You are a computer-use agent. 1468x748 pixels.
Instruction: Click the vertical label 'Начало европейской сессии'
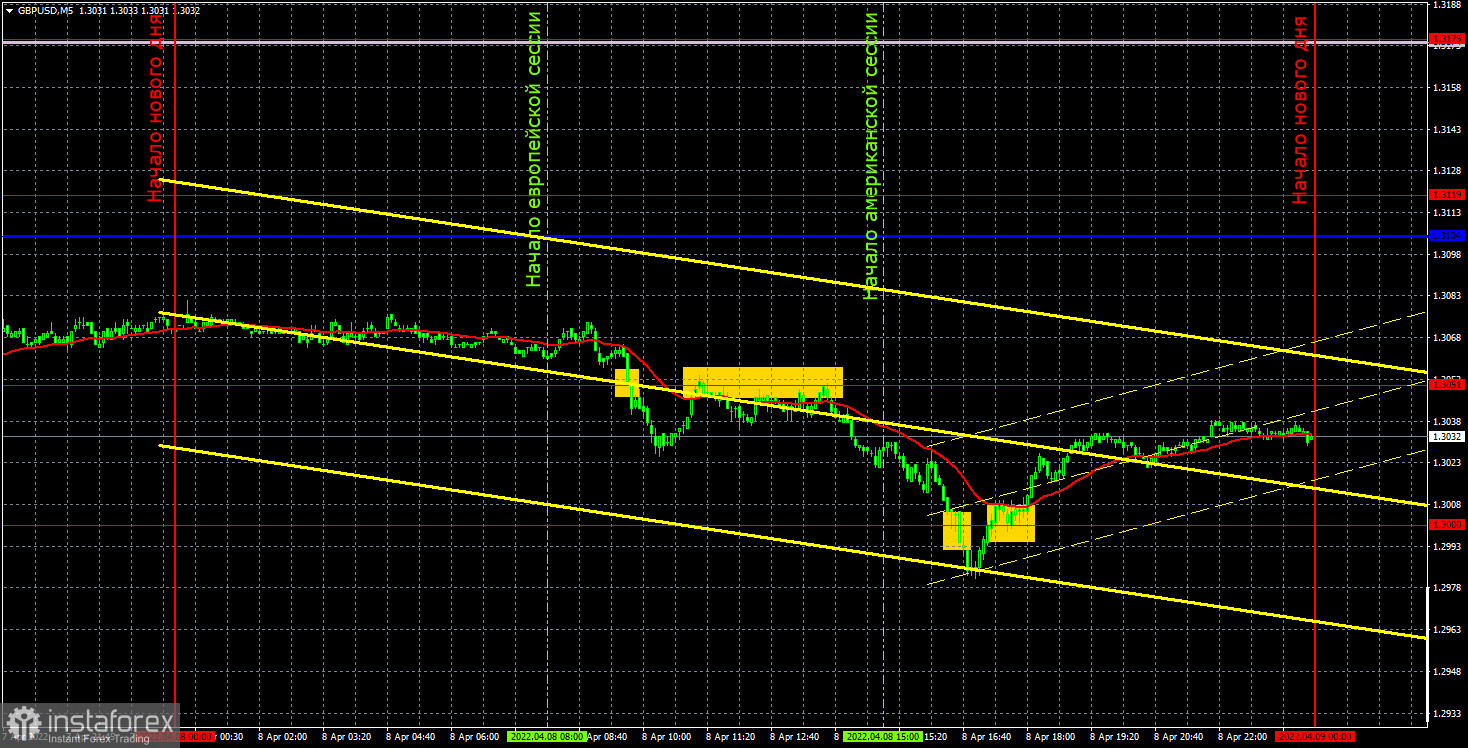534,149
